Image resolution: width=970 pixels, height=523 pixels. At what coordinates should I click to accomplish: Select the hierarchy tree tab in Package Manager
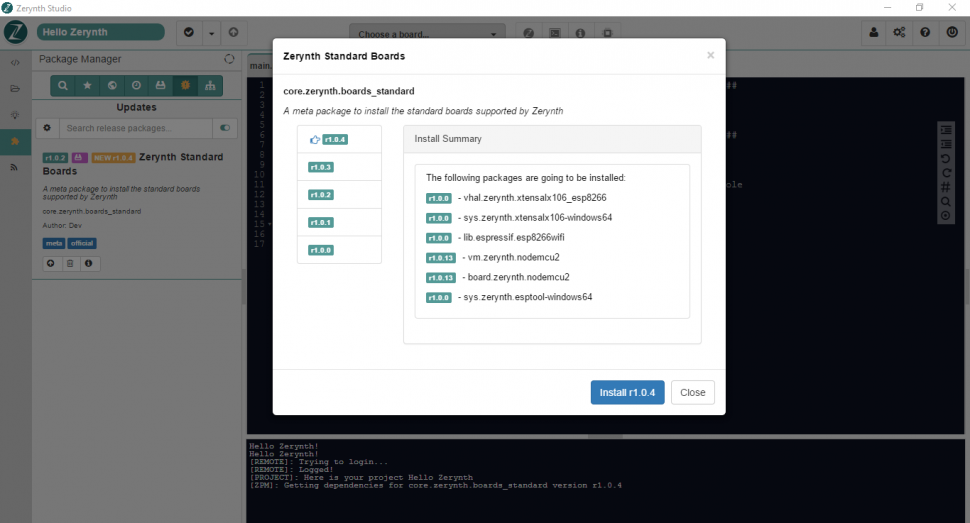pos(210,85)
